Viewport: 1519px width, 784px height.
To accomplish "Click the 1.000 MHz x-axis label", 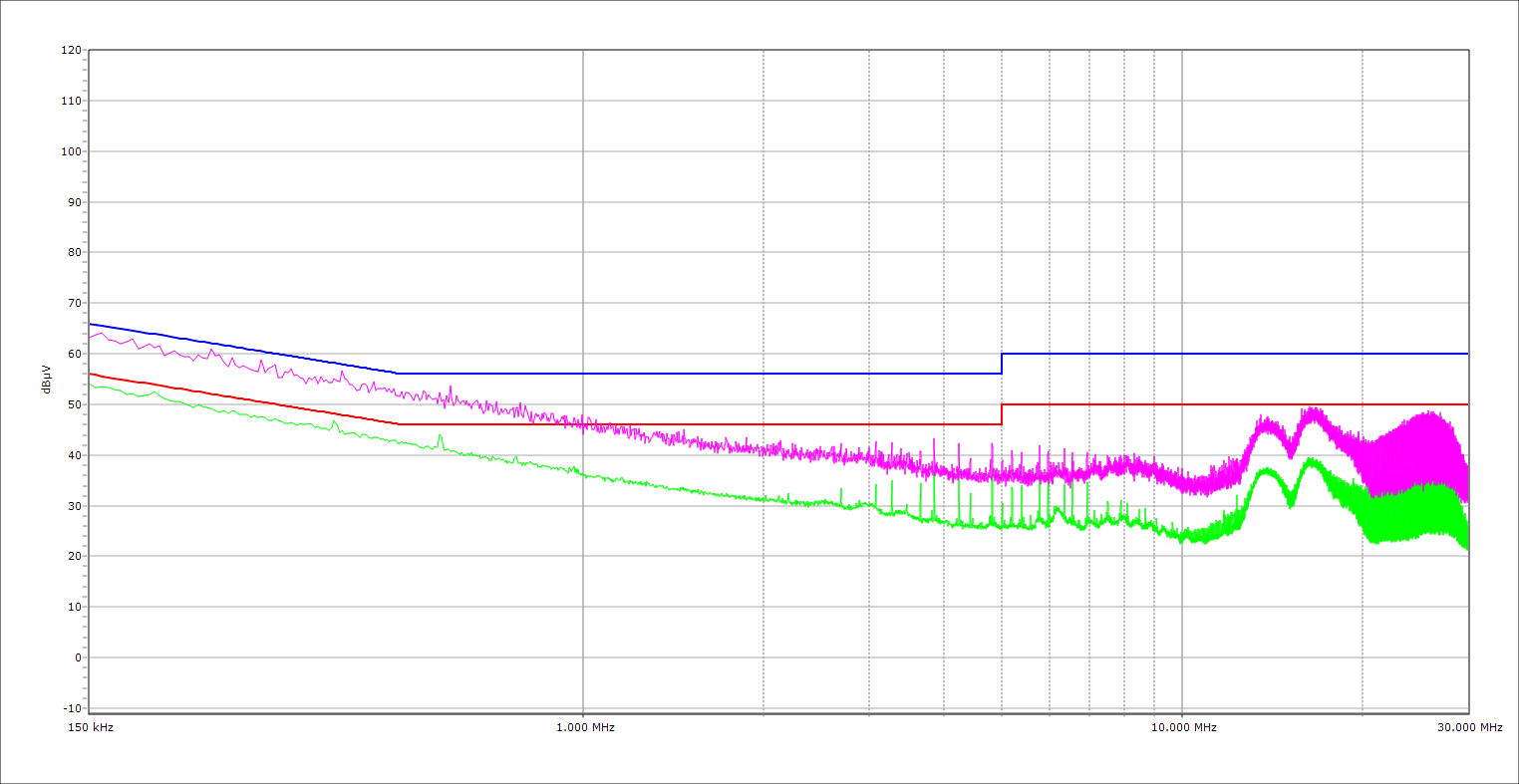I will pyautogui.click(x=585, y=727).
